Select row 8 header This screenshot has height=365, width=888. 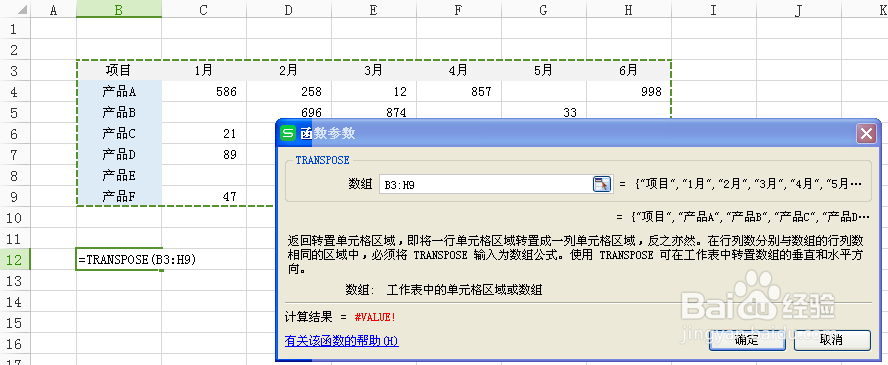[15, 175]
